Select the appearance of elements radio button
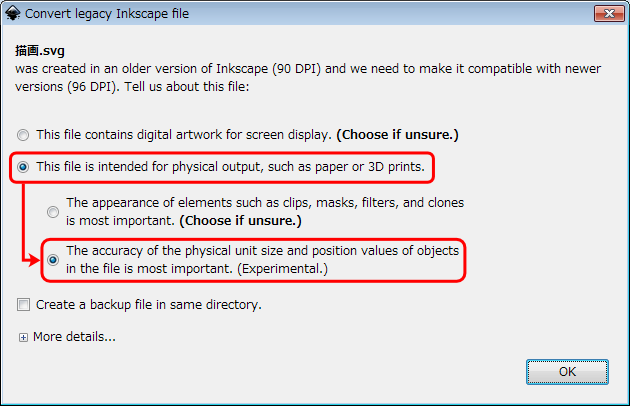630x406 pixels. click(x=53, y=211)
